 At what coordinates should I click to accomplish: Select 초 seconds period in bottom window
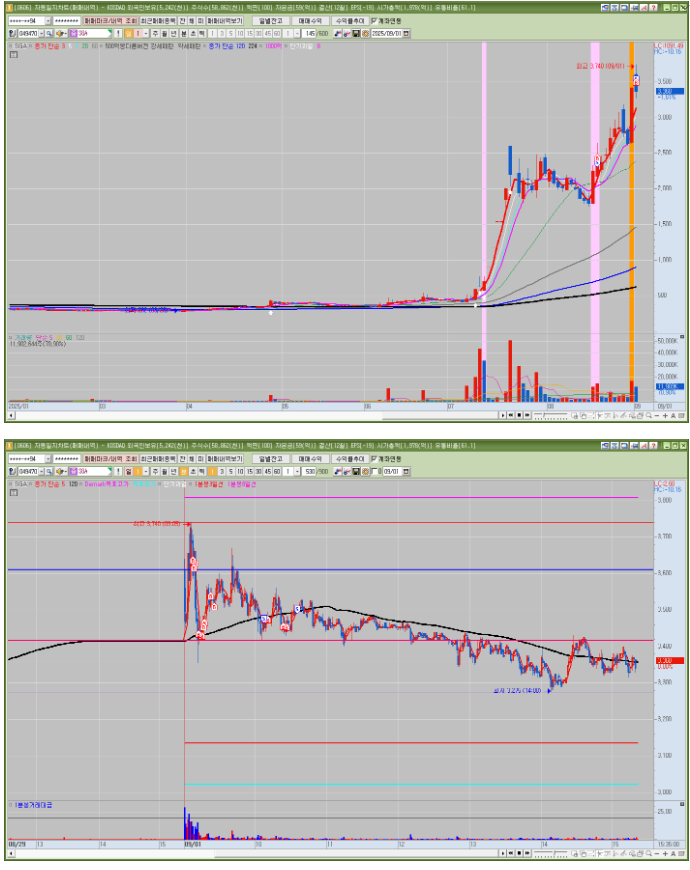pyautogui.click(x=192, y=472)
